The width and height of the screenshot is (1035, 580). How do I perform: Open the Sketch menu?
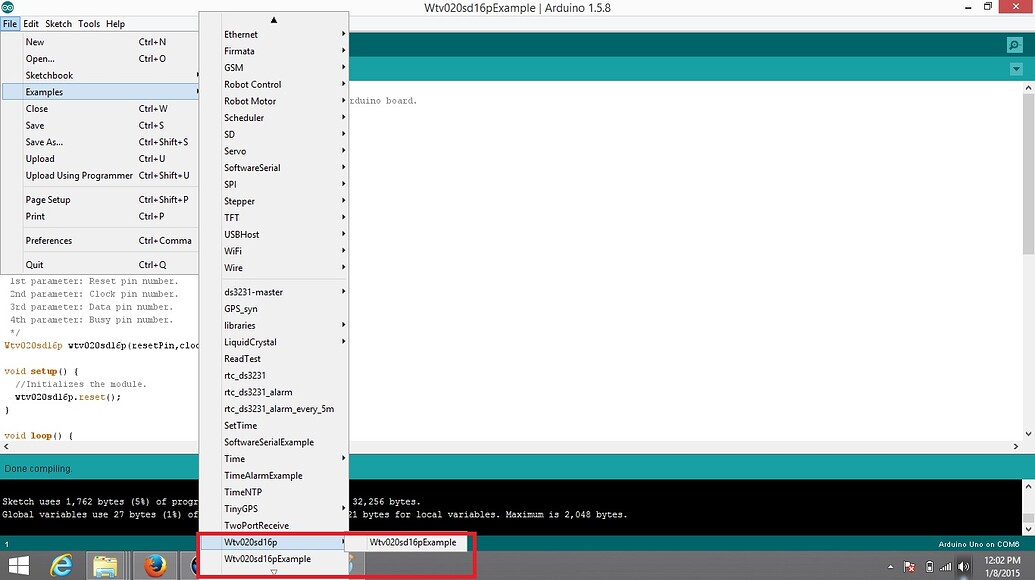pyautogui.click(x=58, y=23)
